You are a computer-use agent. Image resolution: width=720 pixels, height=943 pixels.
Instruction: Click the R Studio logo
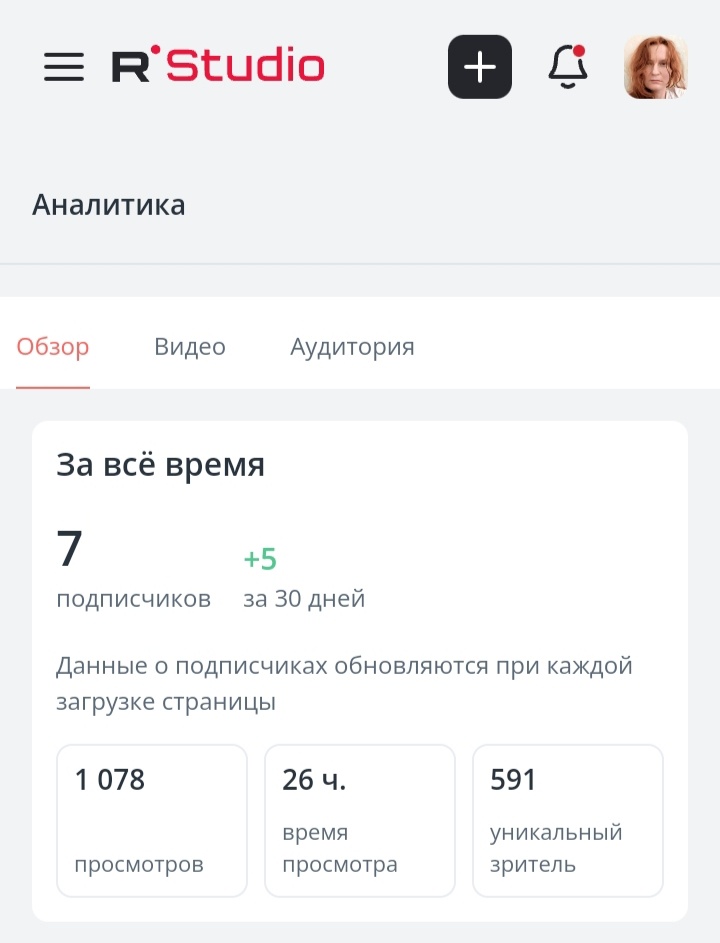click(x=218, y=65)
